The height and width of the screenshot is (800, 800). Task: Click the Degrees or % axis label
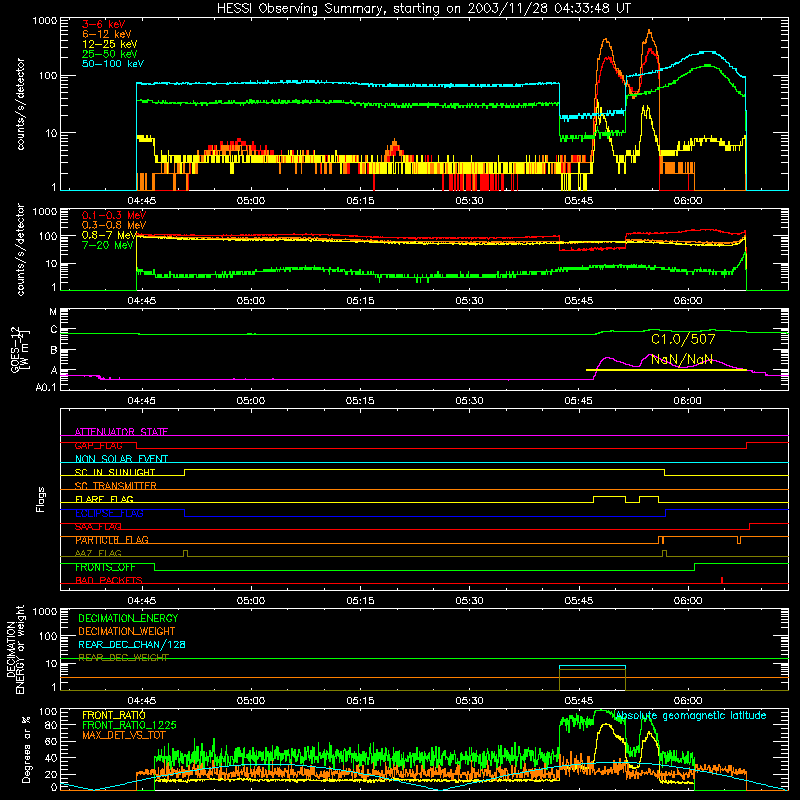[x=26, y=749]
